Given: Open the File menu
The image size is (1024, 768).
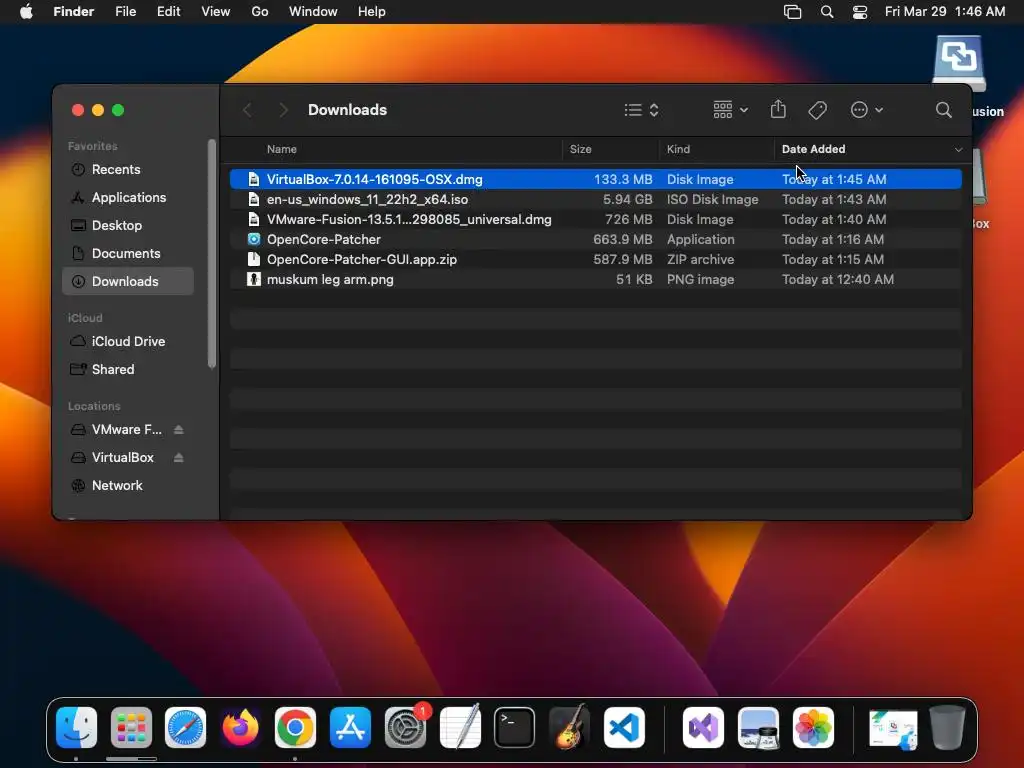Looking at the screenshot, I should coord(125,12).
